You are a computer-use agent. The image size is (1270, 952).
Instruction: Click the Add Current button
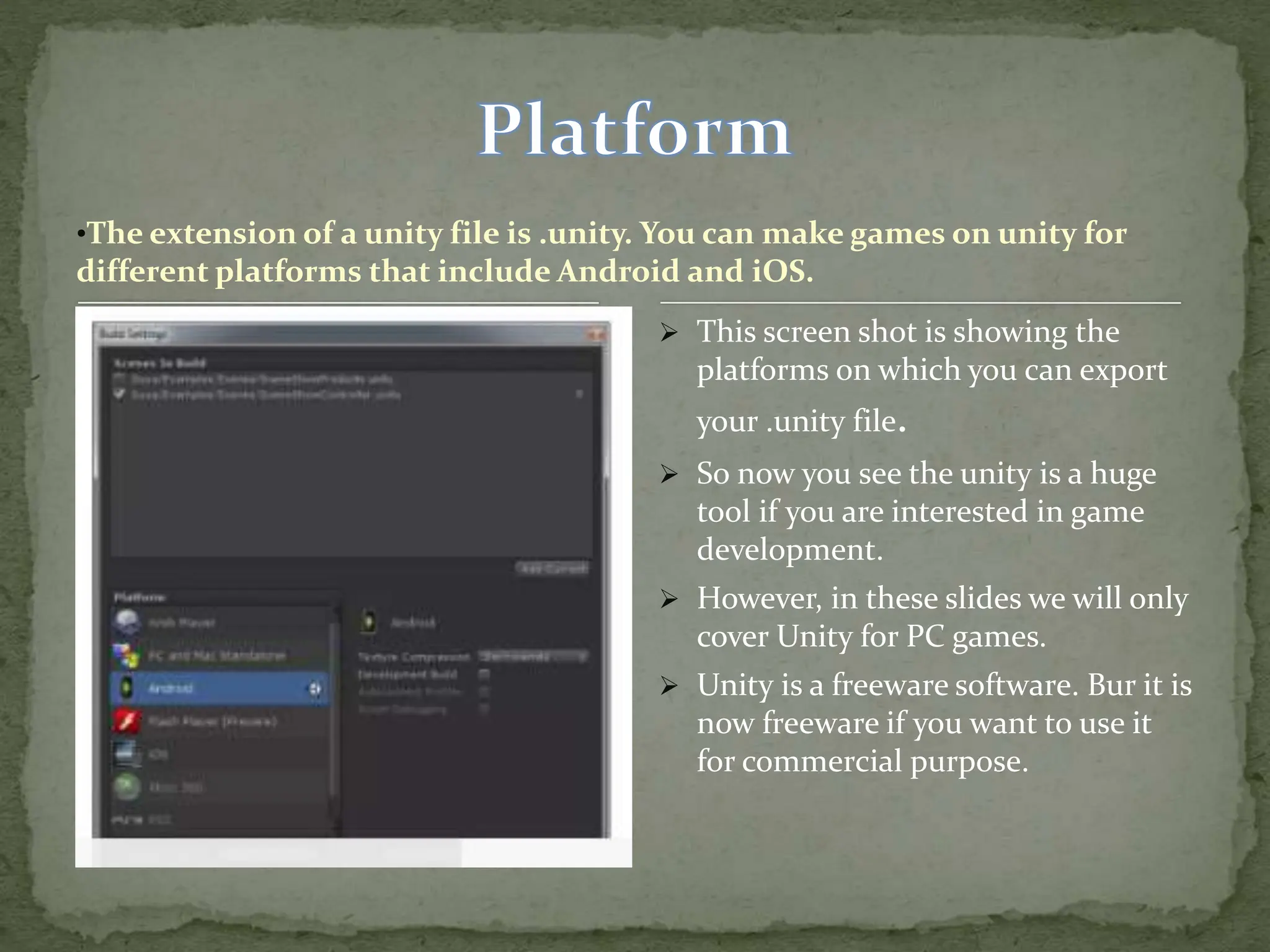tap(552, 568)
